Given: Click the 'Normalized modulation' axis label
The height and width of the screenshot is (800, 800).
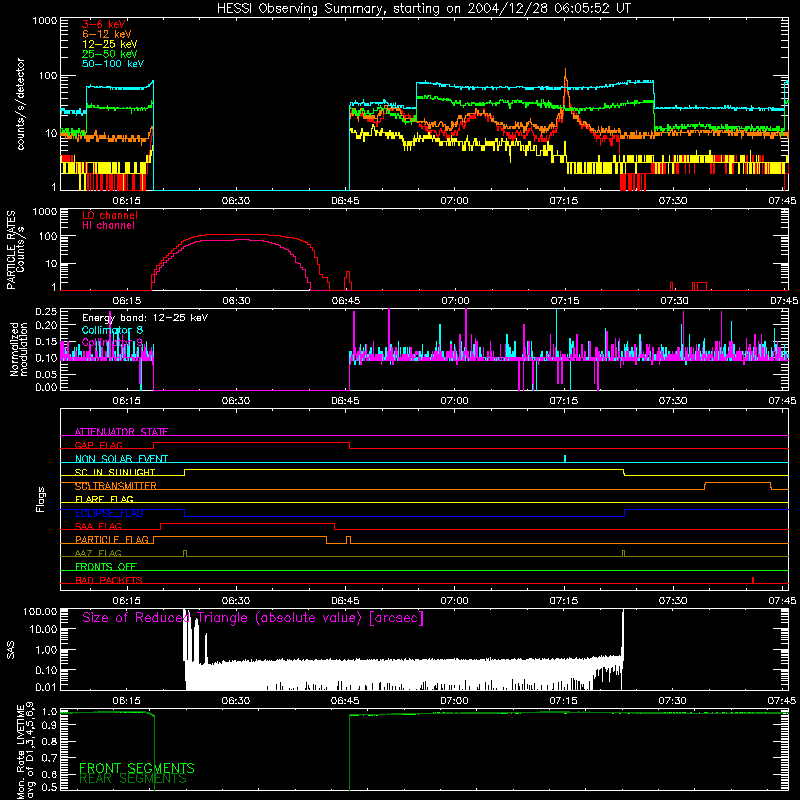Looking at the screenshot, I should 18,349.
